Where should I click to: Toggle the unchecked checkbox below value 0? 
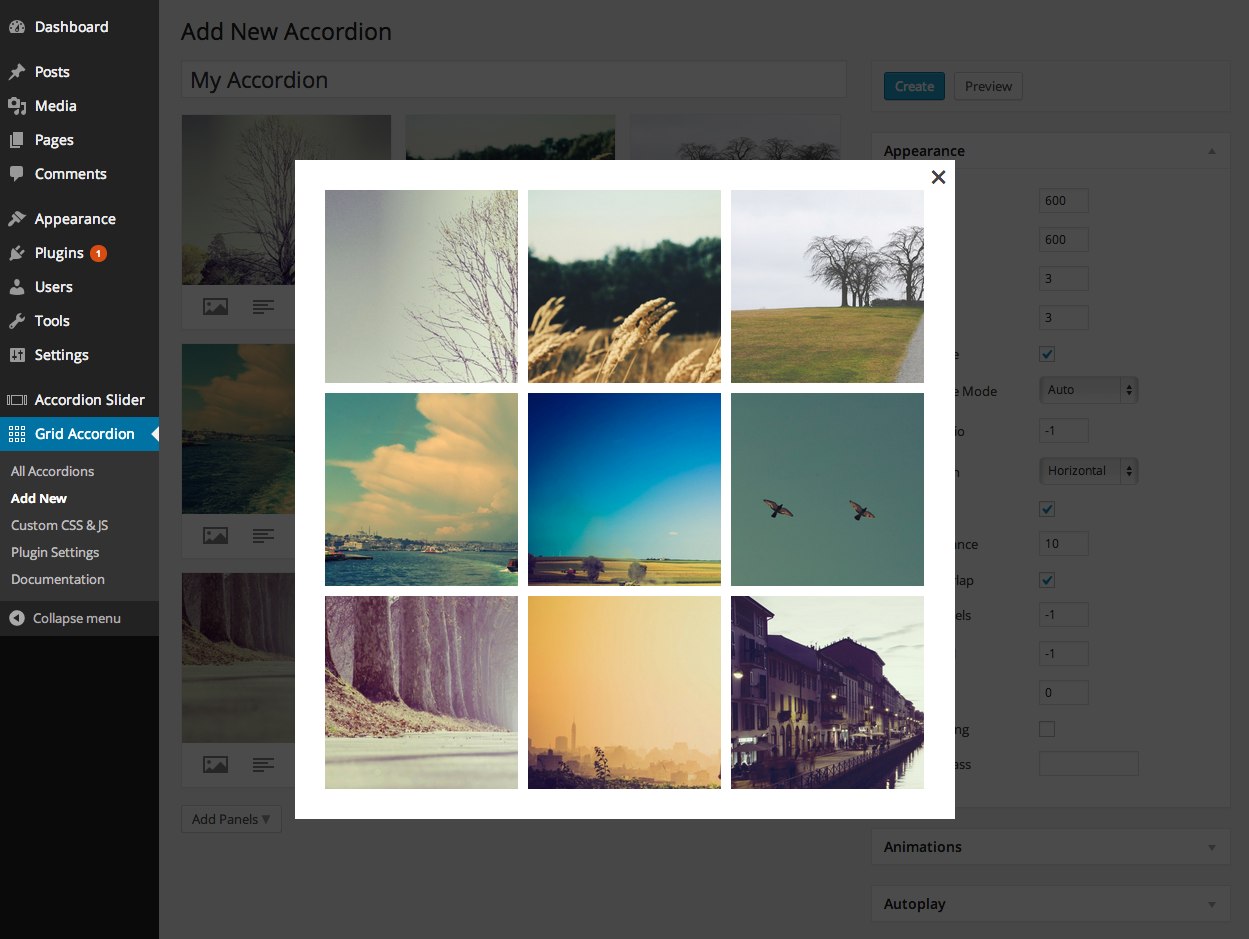pos(1047,729)
